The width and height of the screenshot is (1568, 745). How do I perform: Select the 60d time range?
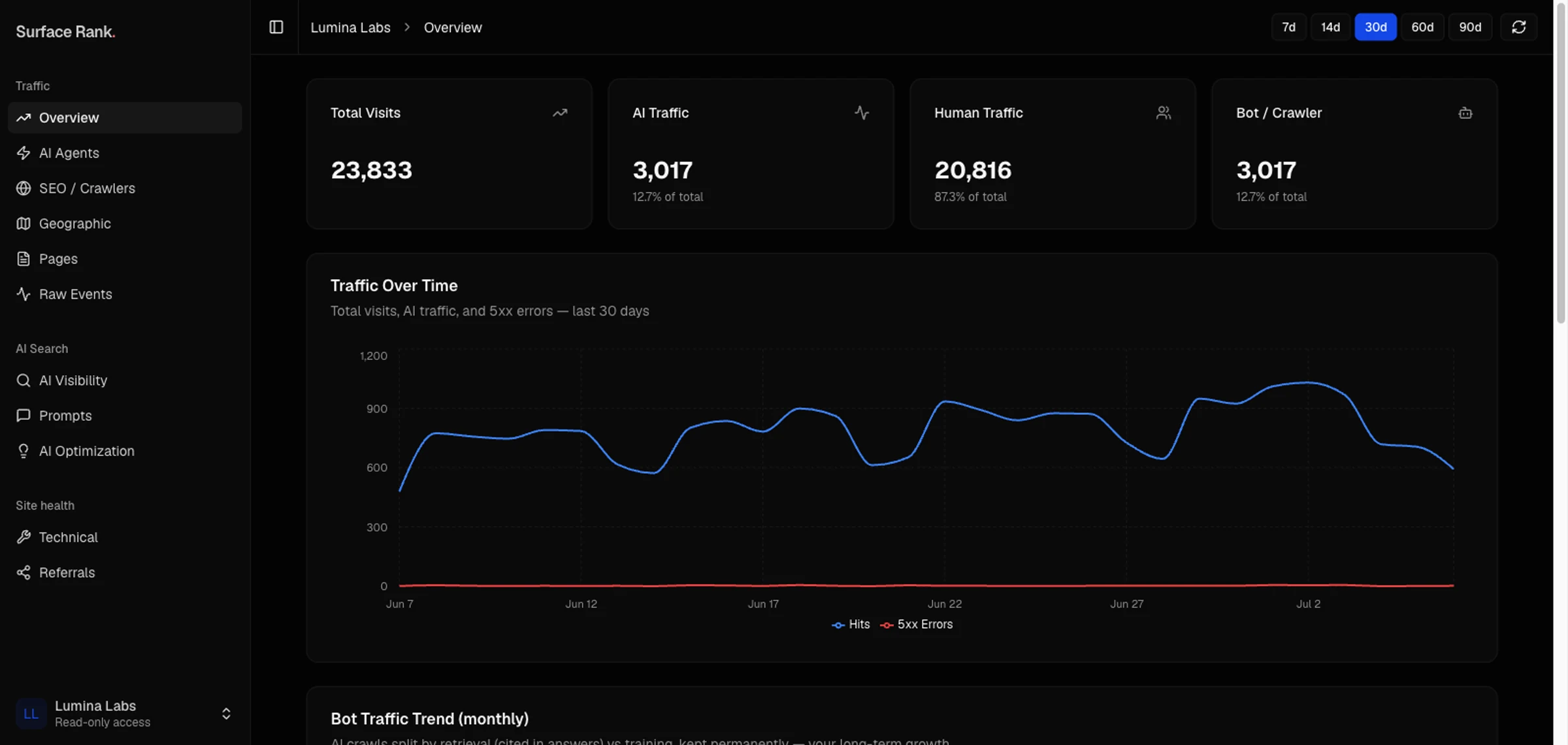coord(1422,27)
